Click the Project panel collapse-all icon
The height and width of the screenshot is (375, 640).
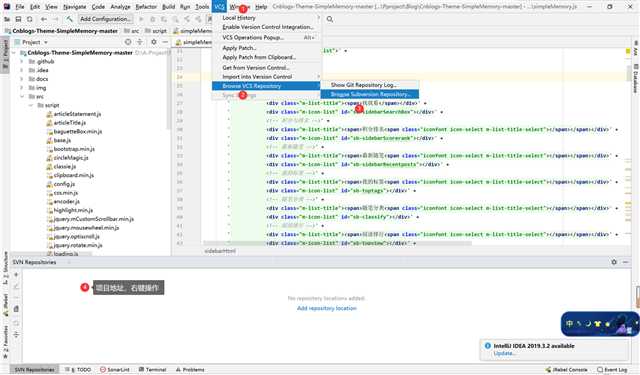(x=140, y=42)
